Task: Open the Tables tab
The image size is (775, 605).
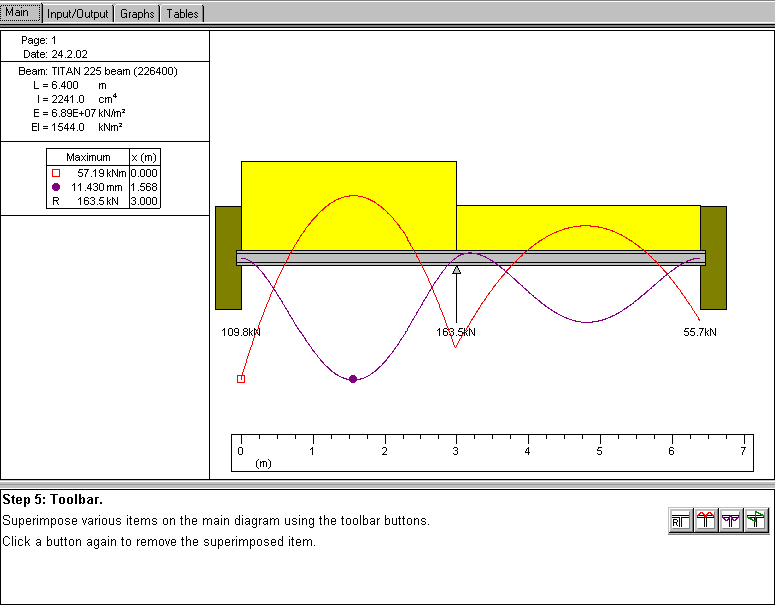Action: (x=183, y=14)
